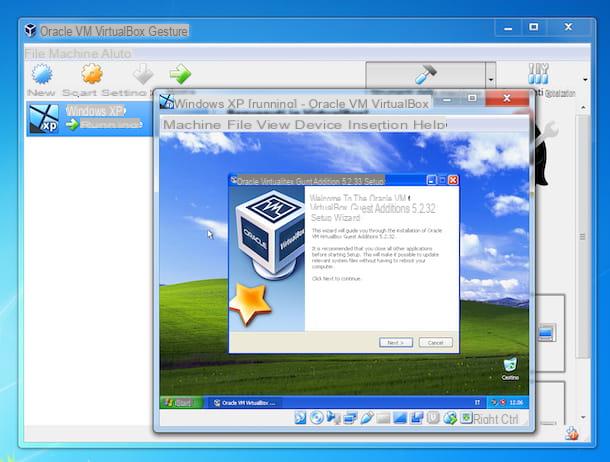Click scroll up arrow in Manager details pane
This screenshot has width=610, height=462.
coord(583,107)
